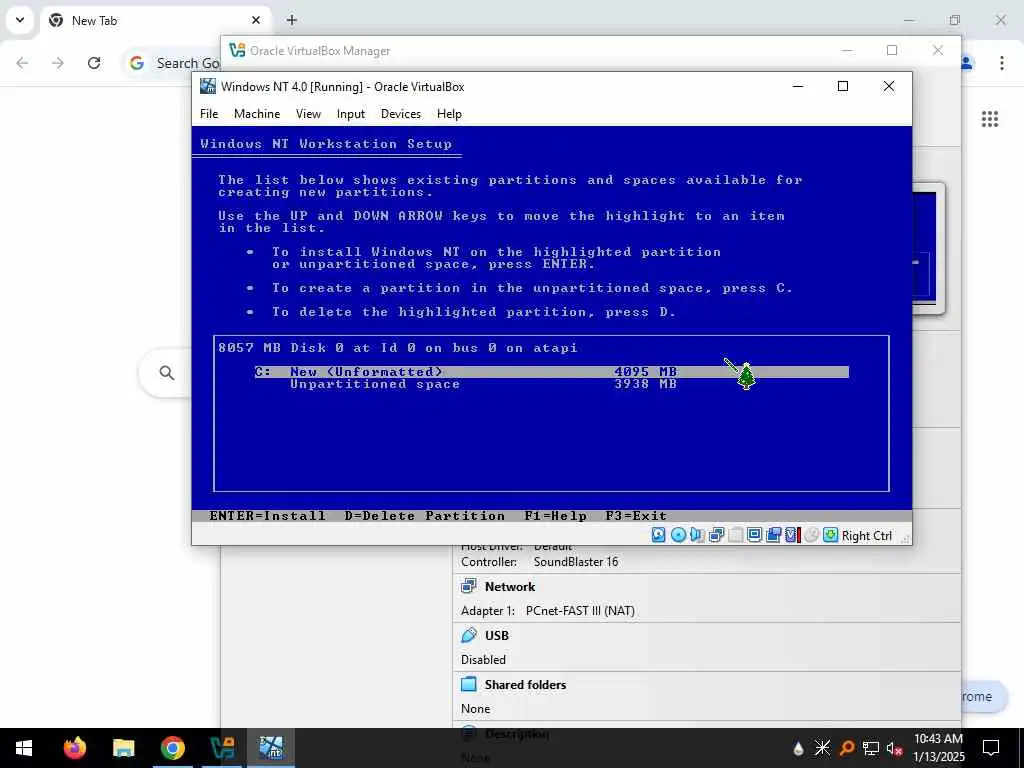Open the Google apps grid icon
Image resolution: width=1024 pixels, height=768 pixels.
pyautogui.click(x=990, y=119)
